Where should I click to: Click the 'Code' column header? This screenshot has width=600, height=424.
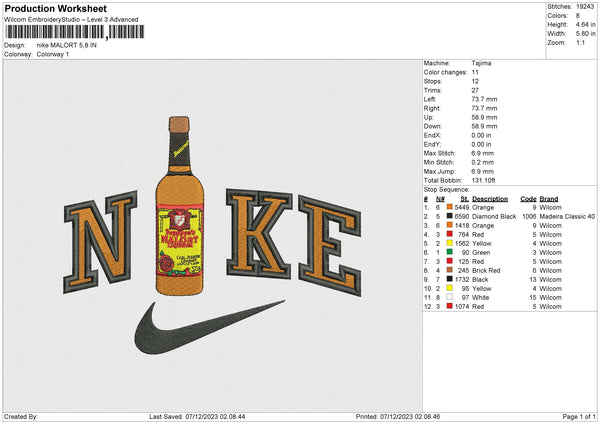[528, 199]
